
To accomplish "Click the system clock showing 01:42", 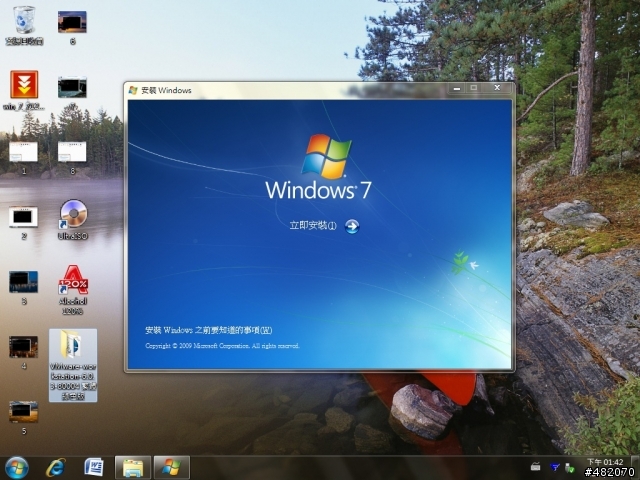I will click(x=605, y=462).
